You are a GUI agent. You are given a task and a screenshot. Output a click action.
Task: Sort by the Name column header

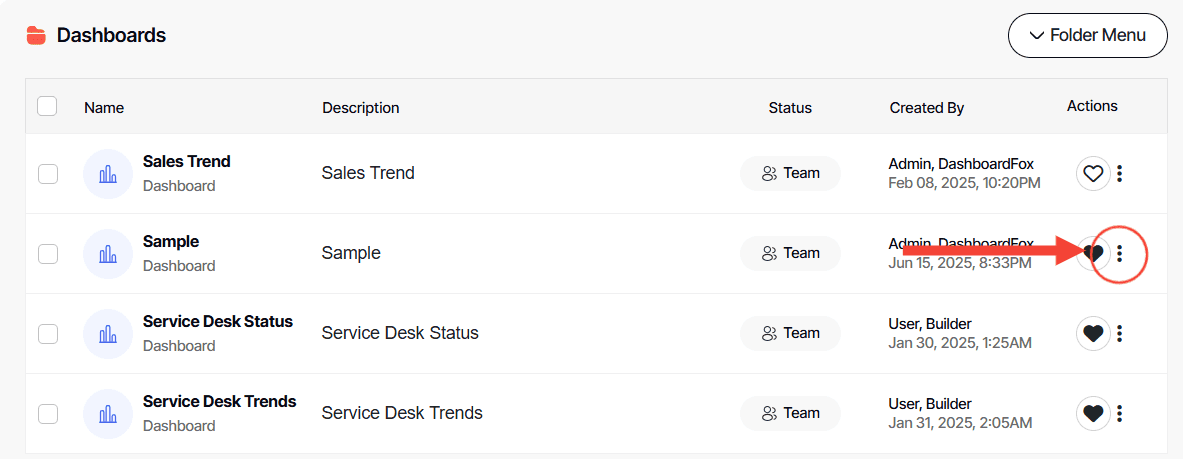pyautogui.click(x=104, y=108)
